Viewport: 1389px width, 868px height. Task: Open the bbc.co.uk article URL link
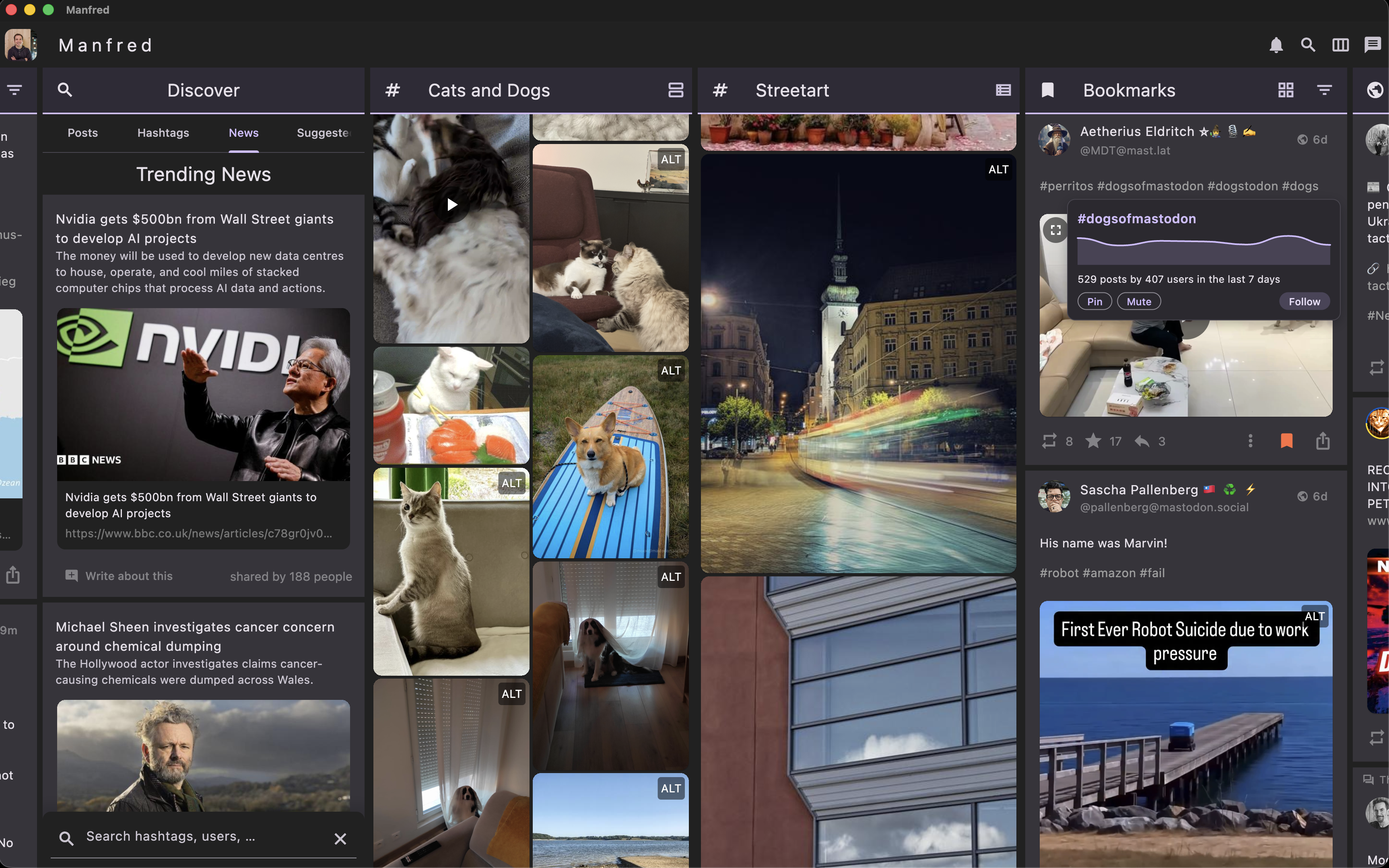198,533
